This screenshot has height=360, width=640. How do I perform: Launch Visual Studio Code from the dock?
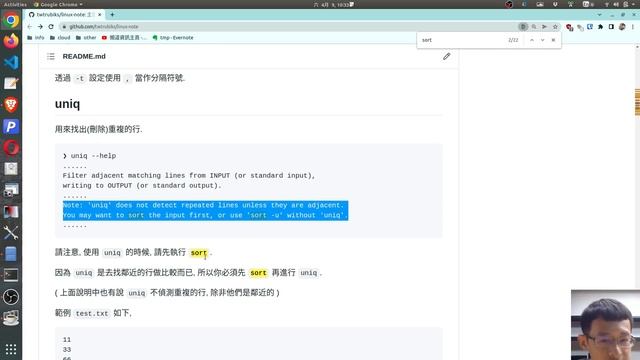(x=11, y=62)
